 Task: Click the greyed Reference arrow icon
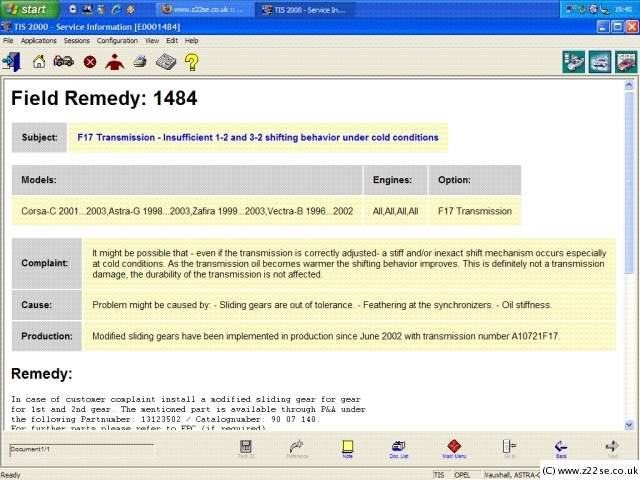tap(297, 449)
